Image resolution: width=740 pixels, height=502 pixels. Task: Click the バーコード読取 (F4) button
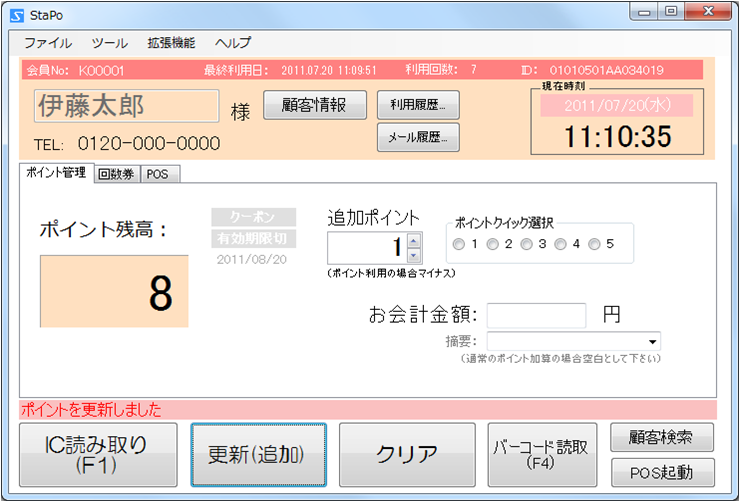(542, 455)
